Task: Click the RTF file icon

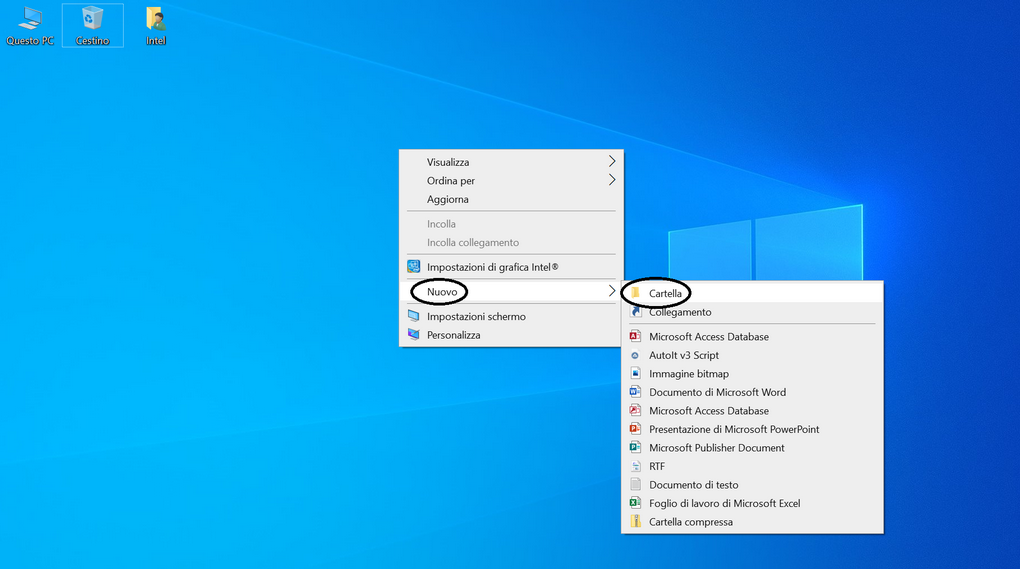Action: click(636, 466)
